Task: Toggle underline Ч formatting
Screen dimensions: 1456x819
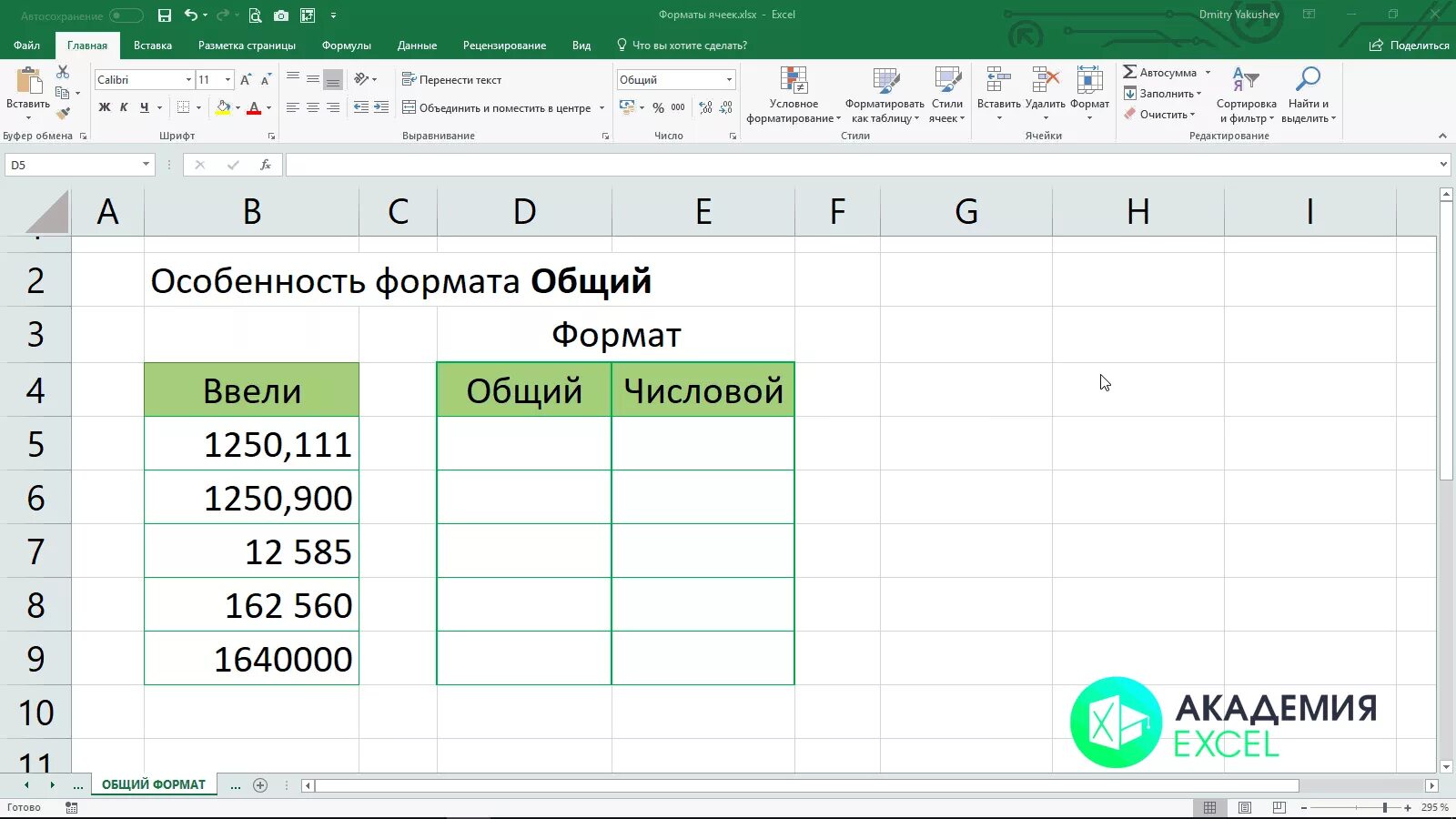Action: (145, 107)
